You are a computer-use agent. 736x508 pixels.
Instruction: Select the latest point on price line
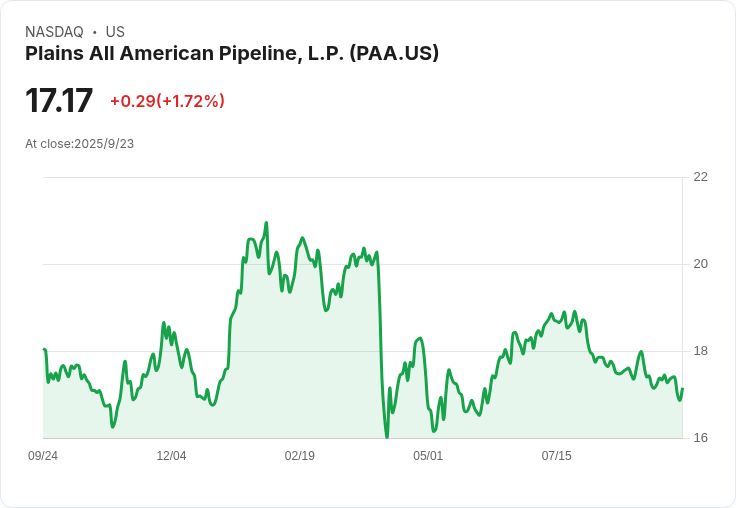(682, 390)
